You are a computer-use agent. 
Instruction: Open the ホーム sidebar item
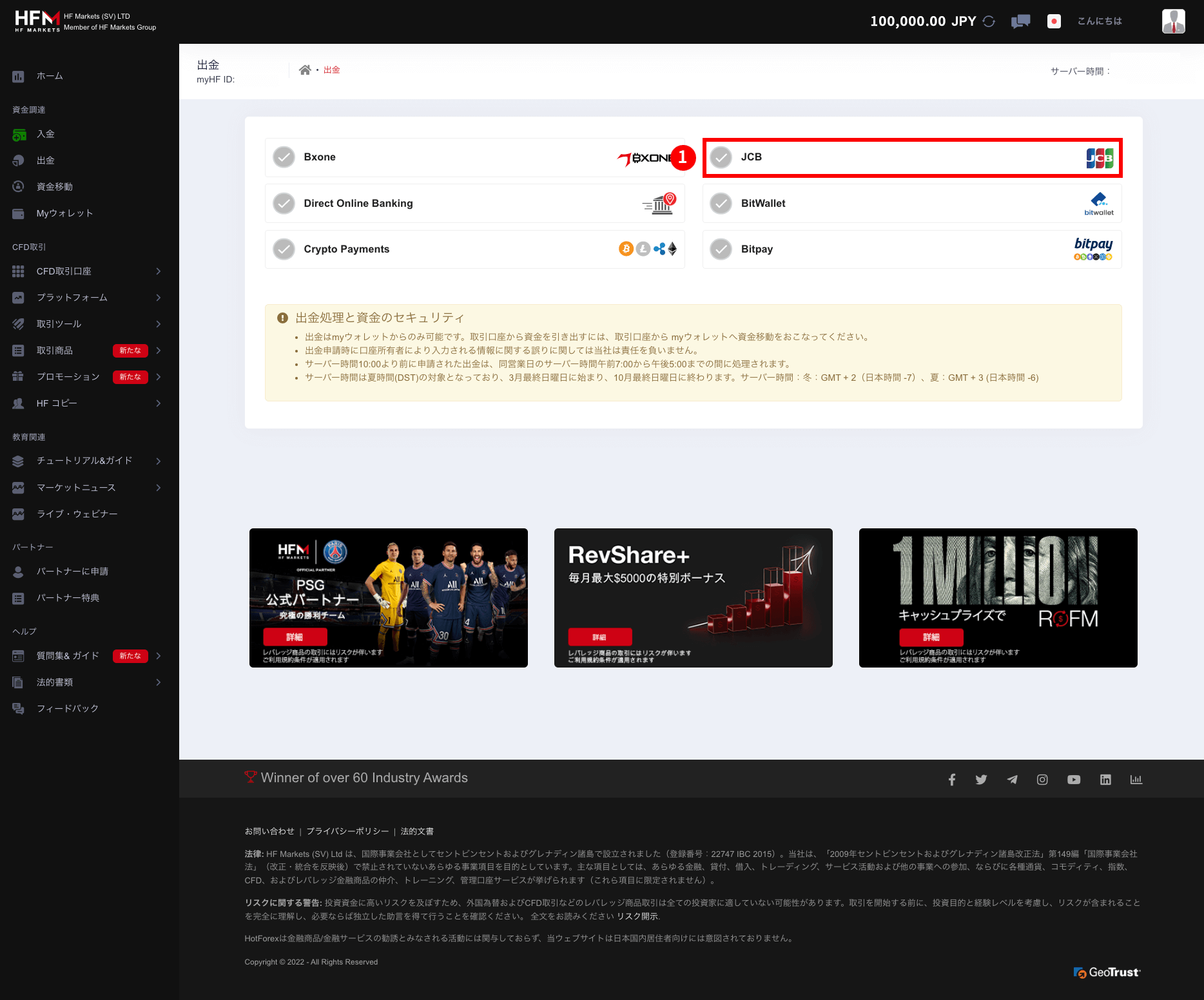[50, 75]
